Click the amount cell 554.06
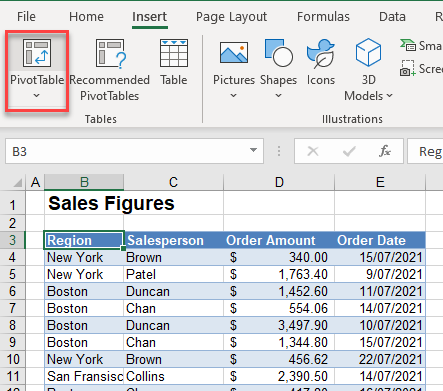This screenshot has height=391, width=443. (279, 308)
